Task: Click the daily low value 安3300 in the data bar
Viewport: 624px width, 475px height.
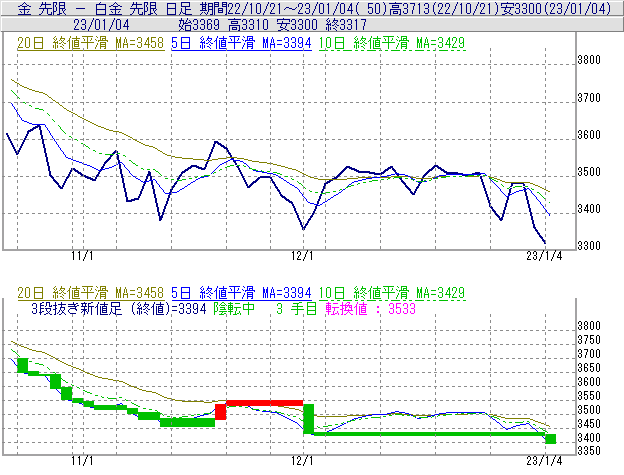Action: 297,25
